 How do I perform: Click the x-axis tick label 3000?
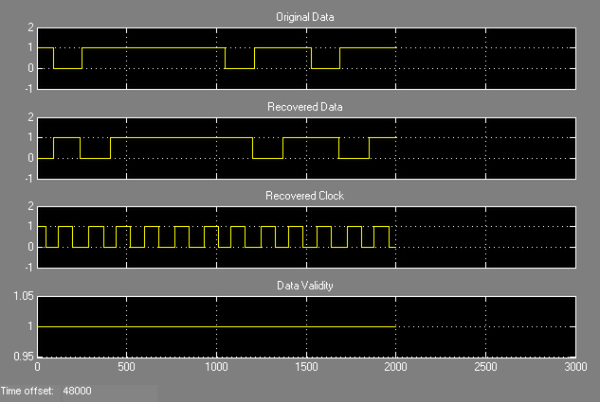point(575,367)
